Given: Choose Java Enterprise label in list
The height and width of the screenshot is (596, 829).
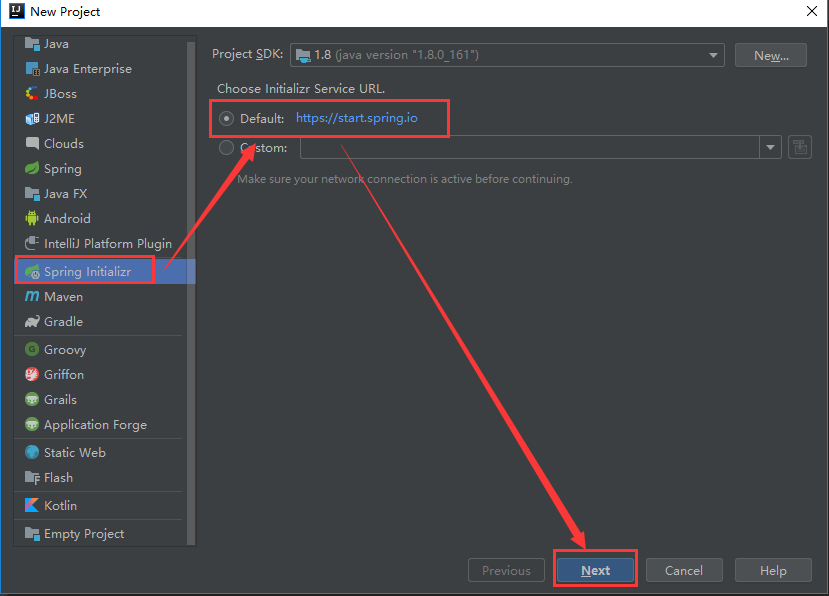Looking at the screenshot, I should (x=88, y=69).
